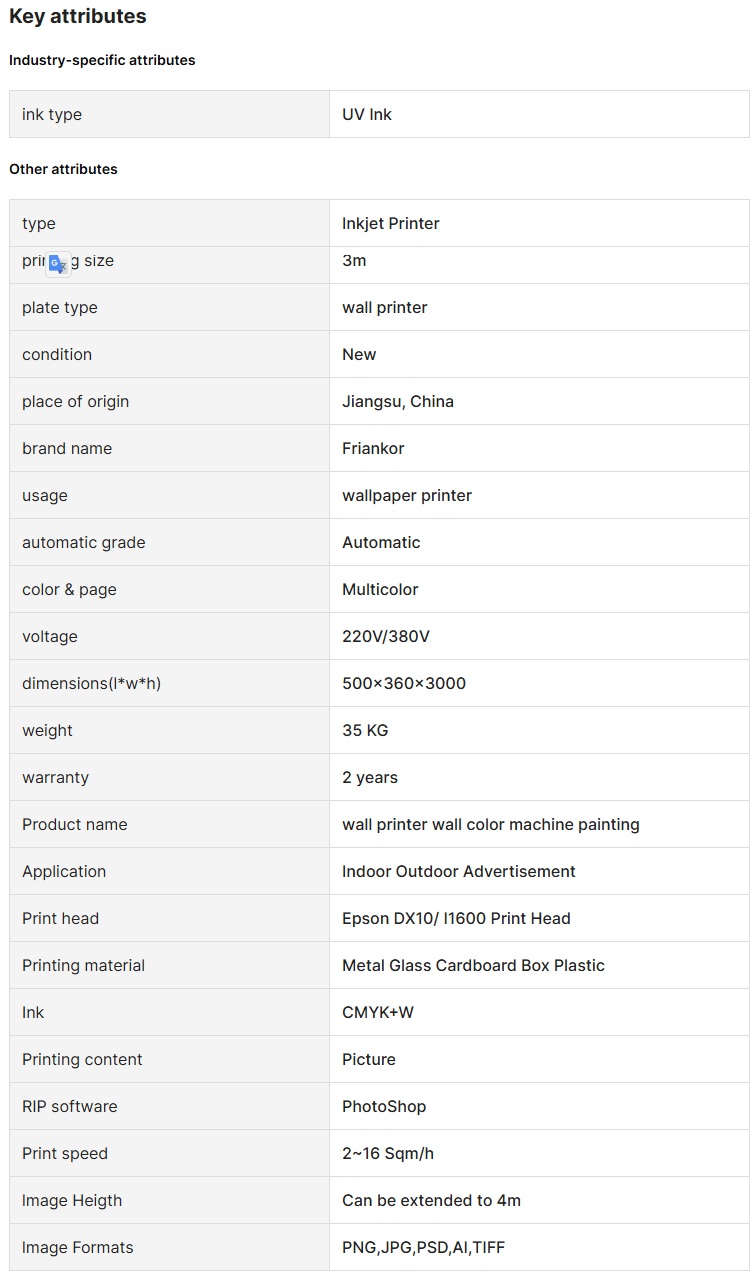
Task: Select the Epson DX10/ I1600 Print Head text
Action: coord(456,918)
